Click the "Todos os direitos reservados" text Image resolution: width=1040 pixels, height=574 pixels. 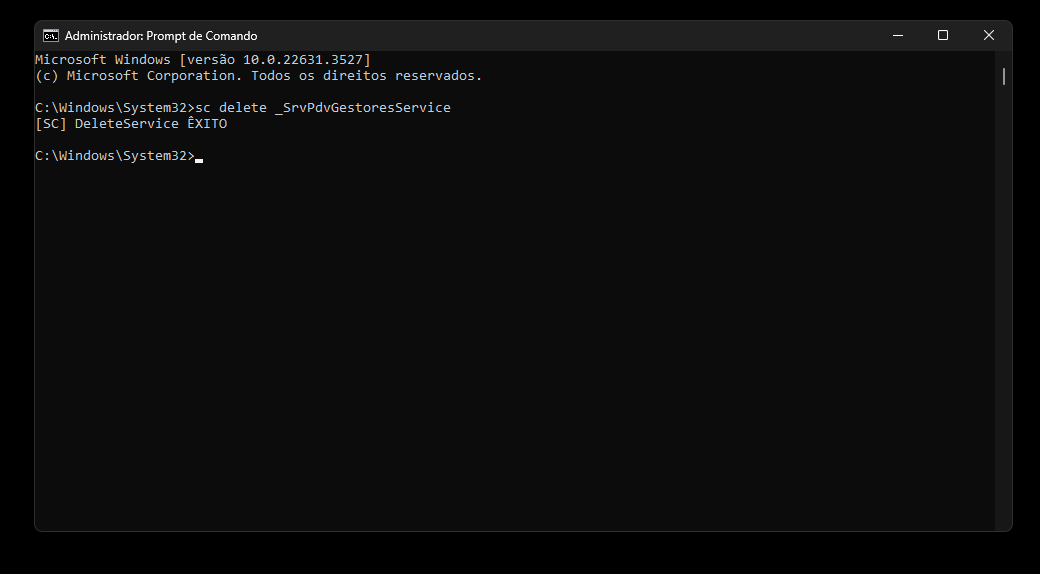[365, 76]
